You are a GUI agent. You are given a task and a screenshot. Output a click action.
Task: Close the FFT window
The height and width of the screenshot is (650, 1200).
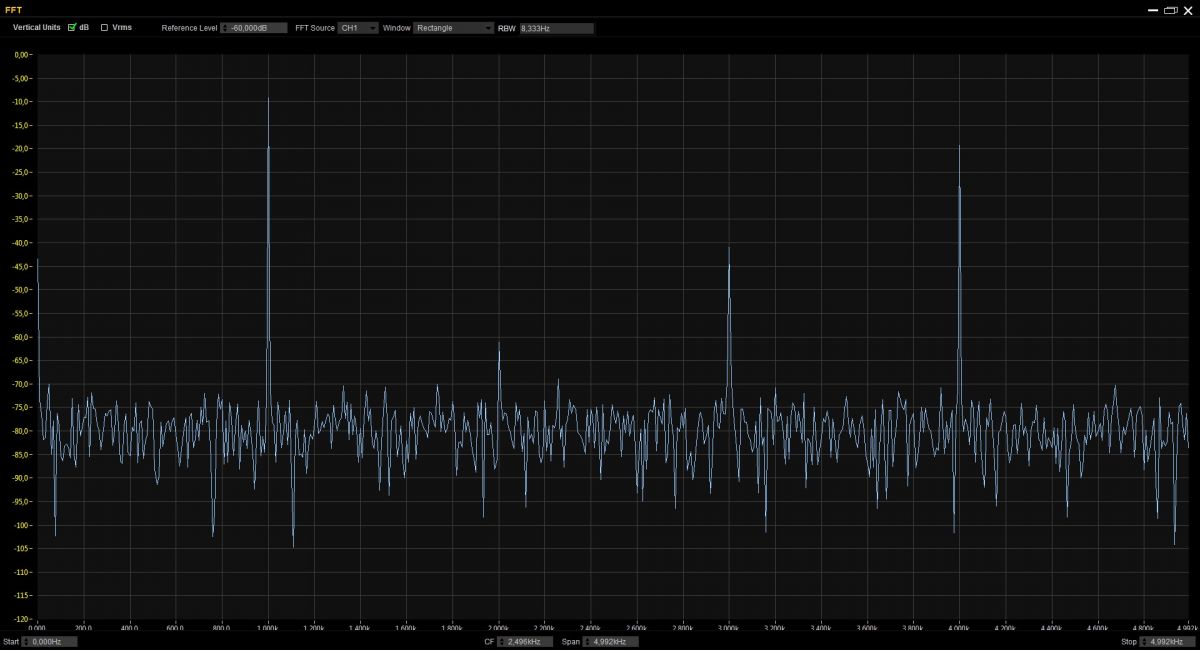(x=1188, y=10)
